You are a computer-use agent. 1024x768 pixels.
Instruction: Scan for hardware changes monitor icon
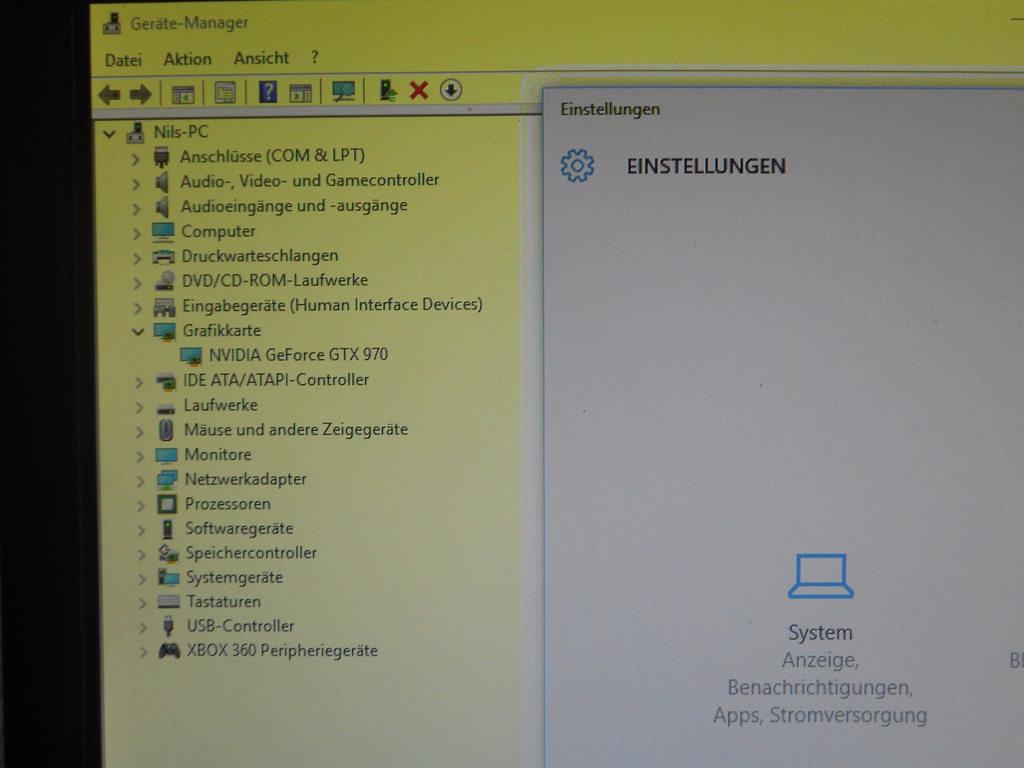click(x=344, y=91)
